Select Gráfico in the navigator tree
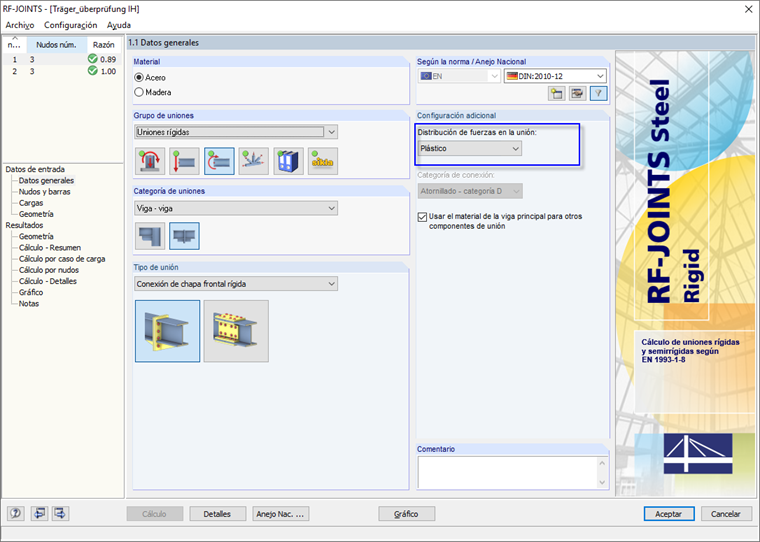The width and height of the screenshot is (760, 542). [x=31, y=292]
